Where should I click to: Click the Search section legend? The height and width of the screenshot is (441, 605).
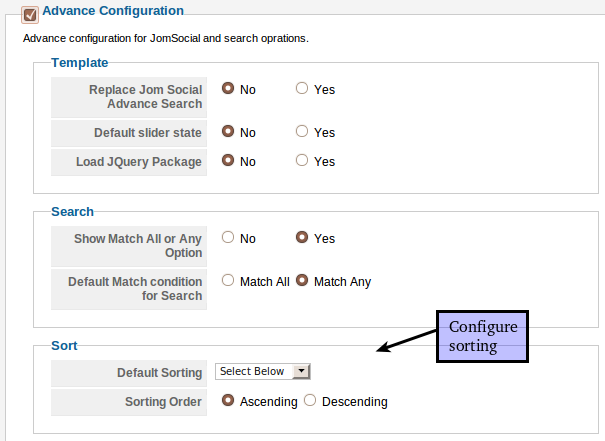point(72,212)
